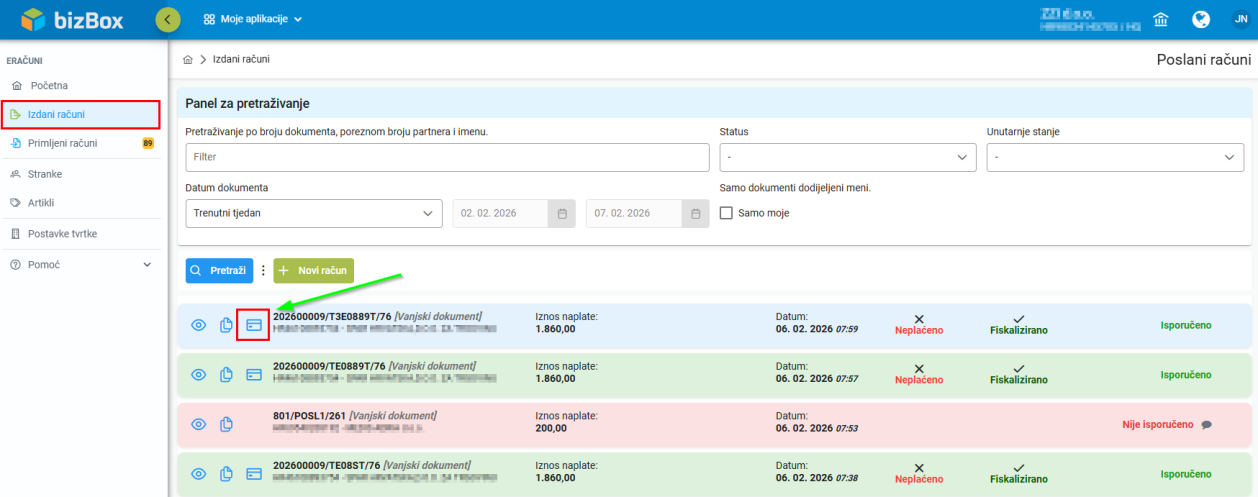This screenshot has width=1258, height=497.
Task: View invoice 202600009/TE0889T/76 with eye icon
Action: tap(199, 374)
